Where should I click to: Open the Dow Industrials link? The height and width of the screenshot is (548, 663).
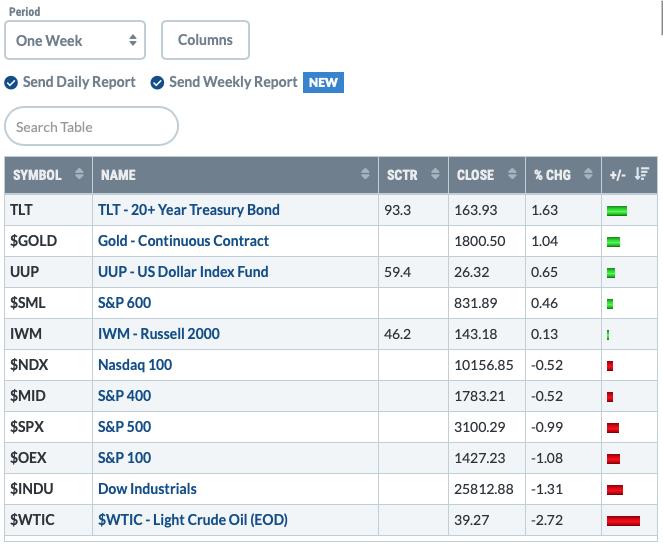coord(147,489)
